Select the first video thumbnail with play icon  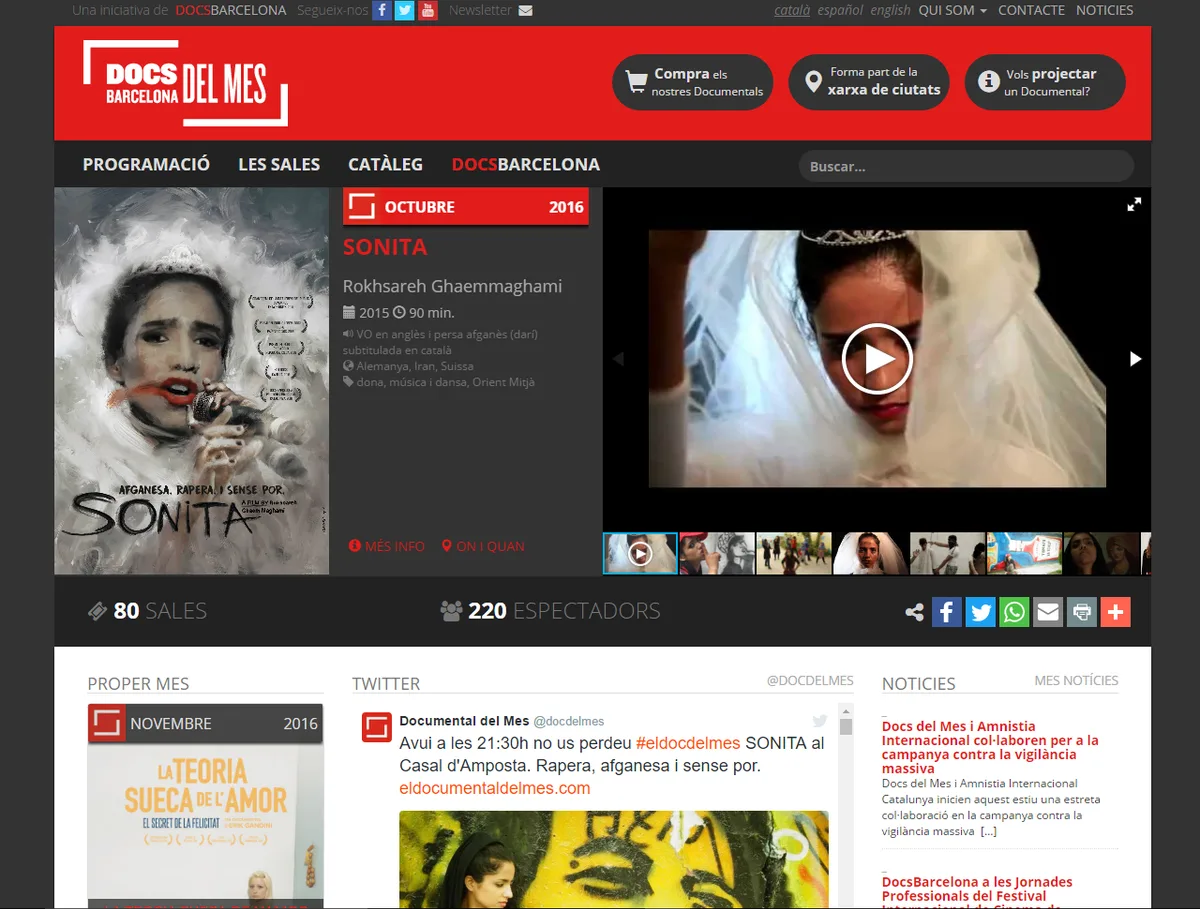(640, 553)
